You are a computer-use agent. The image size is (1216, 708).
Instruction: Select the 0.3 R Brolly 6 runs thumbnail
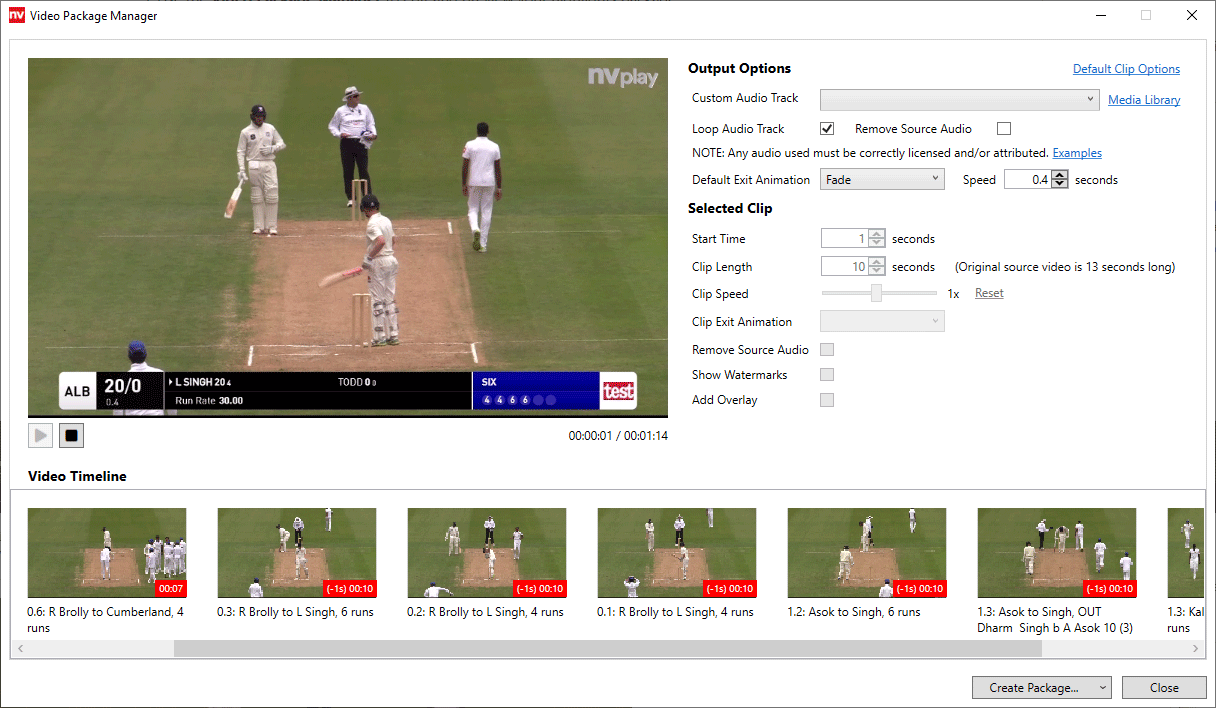297,553
